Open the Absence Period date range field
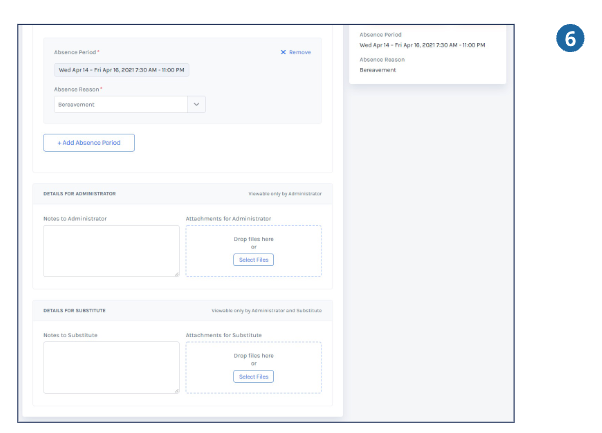The height and width of the screenshot is (433, 602). coord(121,70)
